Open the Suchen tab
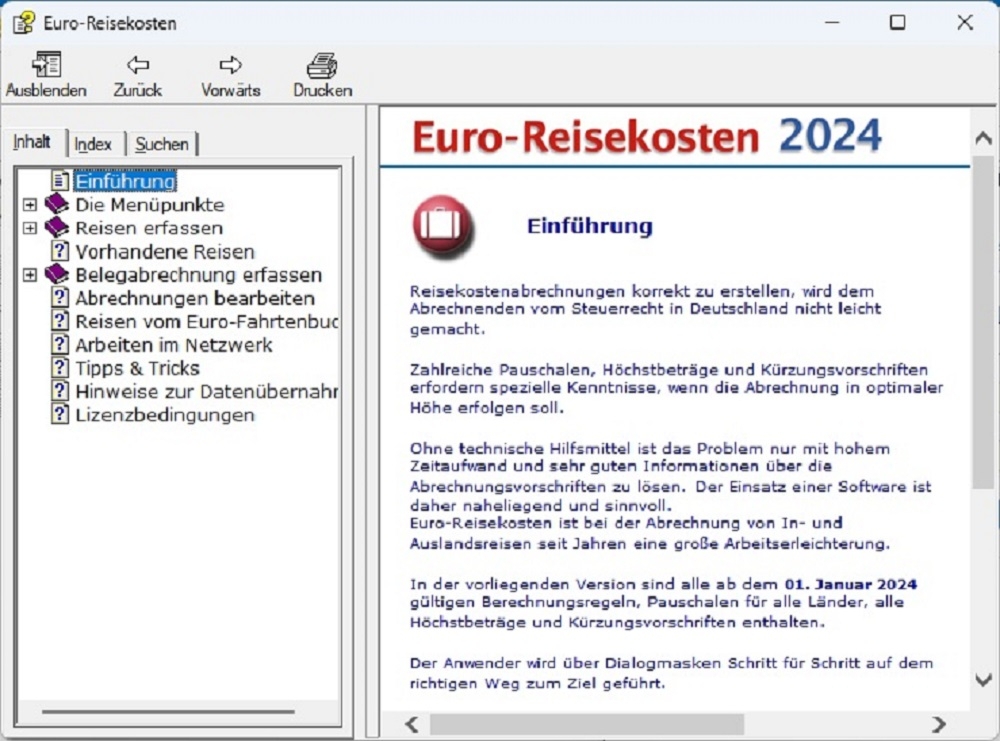Image resolution: width=1000 pixels, height=741 pixels. [x=162, y=144]
